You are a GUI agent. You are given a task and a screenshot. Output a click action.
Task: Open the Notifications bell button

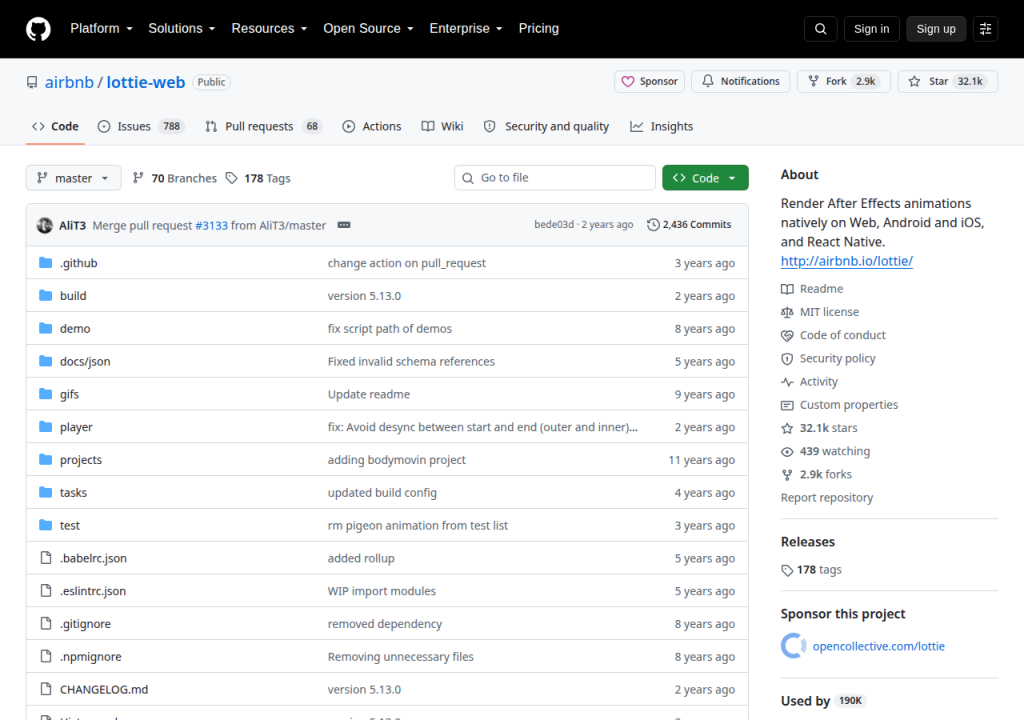pos(741,82)
